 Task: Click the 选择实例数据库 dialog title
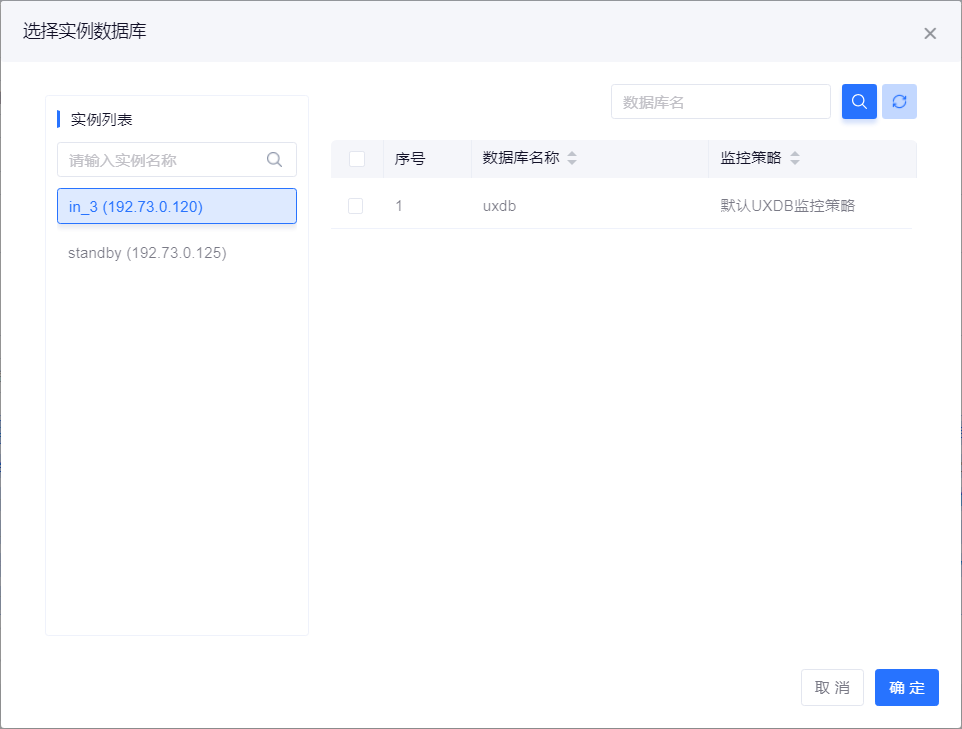coord(85,32)
